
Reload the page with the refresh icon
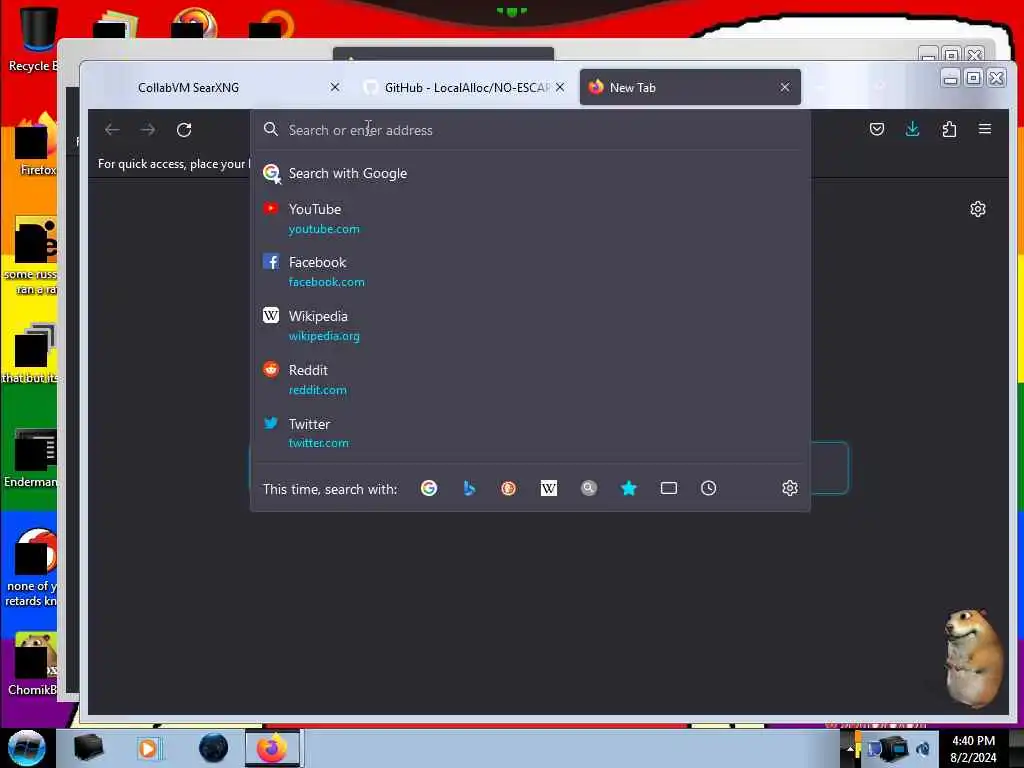[x=184, y=130]
